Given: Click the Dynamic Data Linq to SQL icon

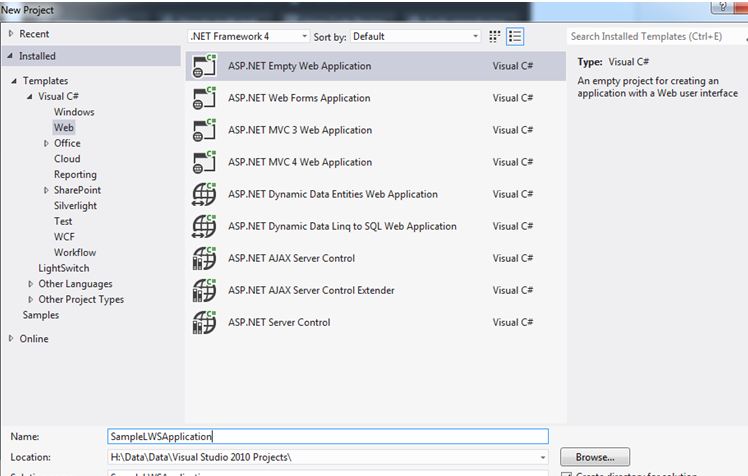Looking at the screenshot, I should 204,226.
